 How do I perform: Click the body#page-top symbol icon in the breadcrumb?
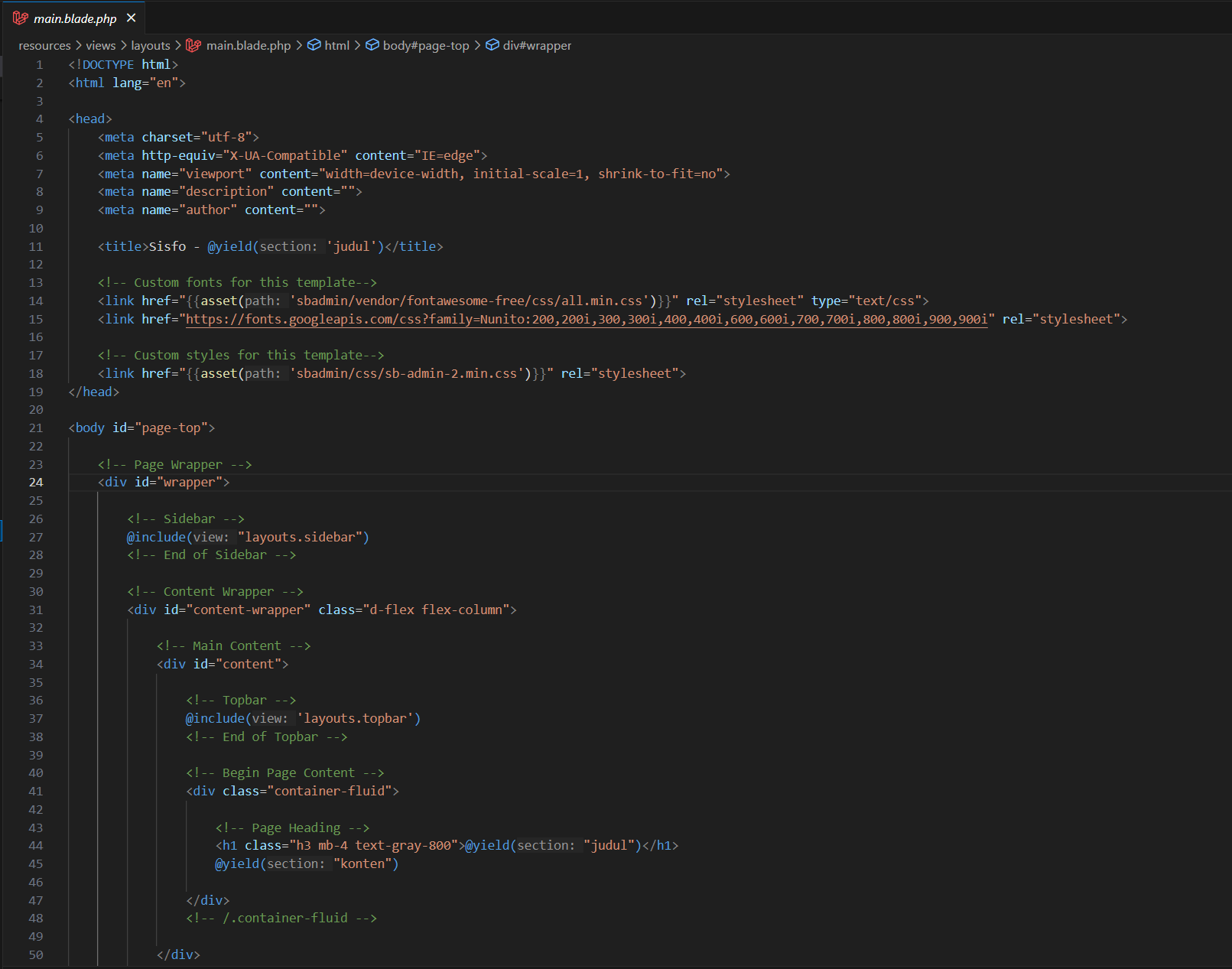point(372,45)
